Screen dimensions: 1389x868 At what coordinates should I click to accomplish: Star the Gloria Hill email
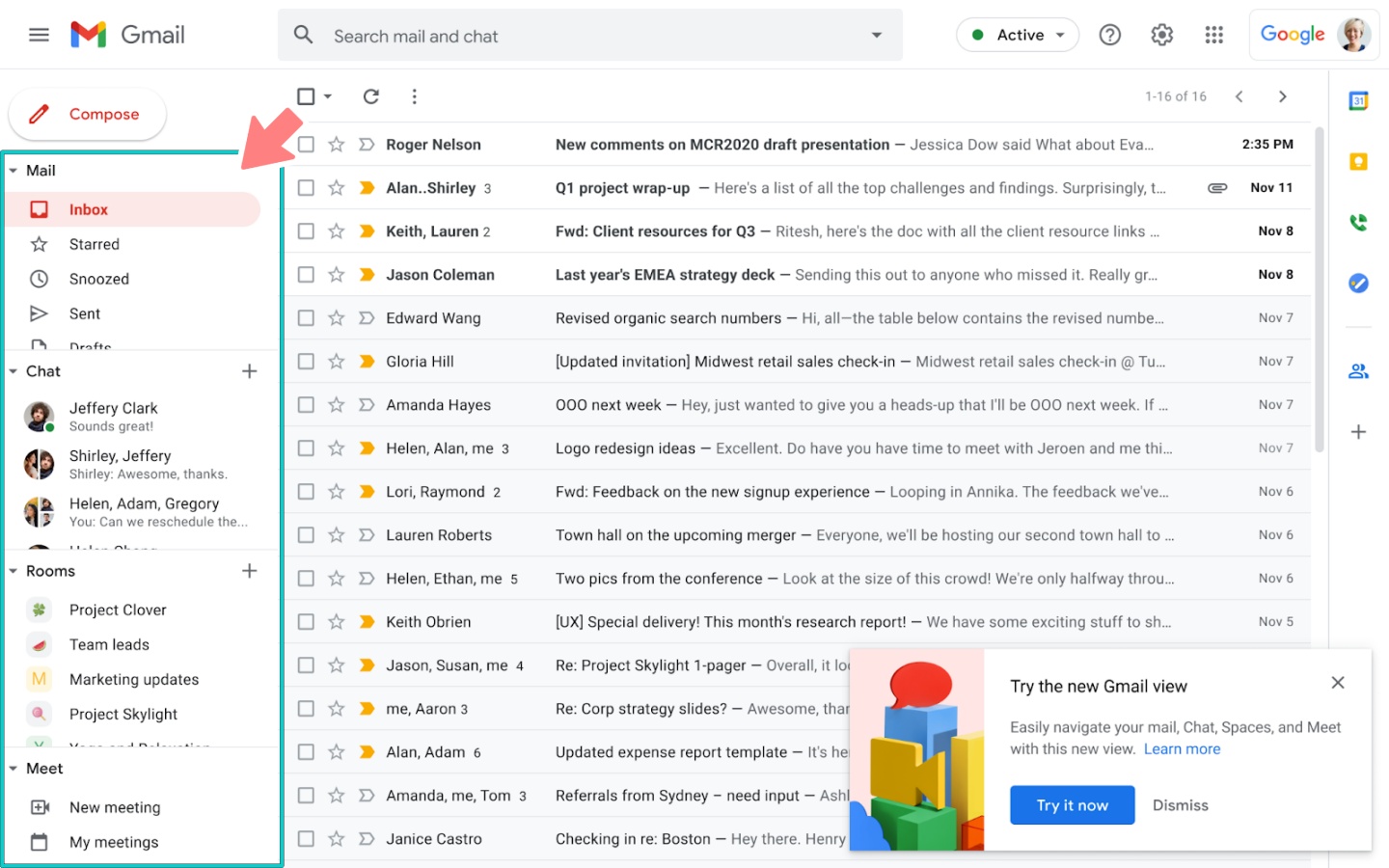coord(337,362)
